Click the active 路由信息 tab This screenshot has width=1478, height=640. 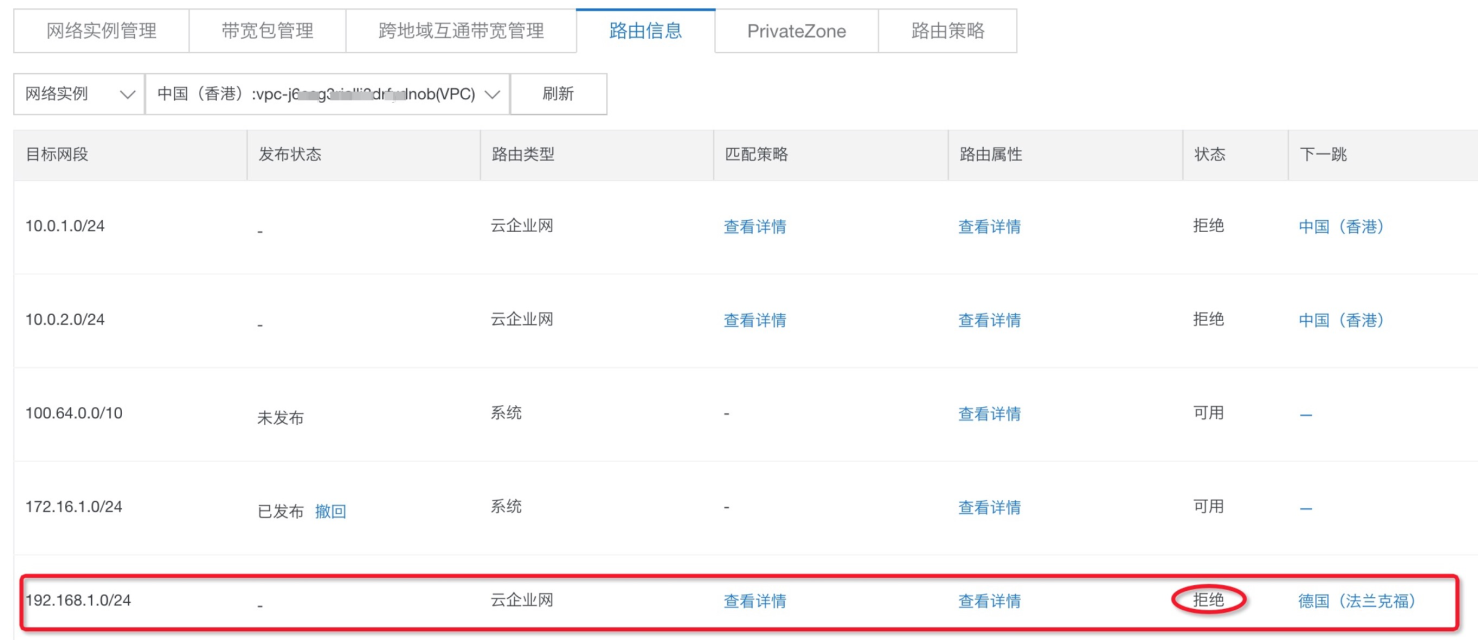point(645,31)
